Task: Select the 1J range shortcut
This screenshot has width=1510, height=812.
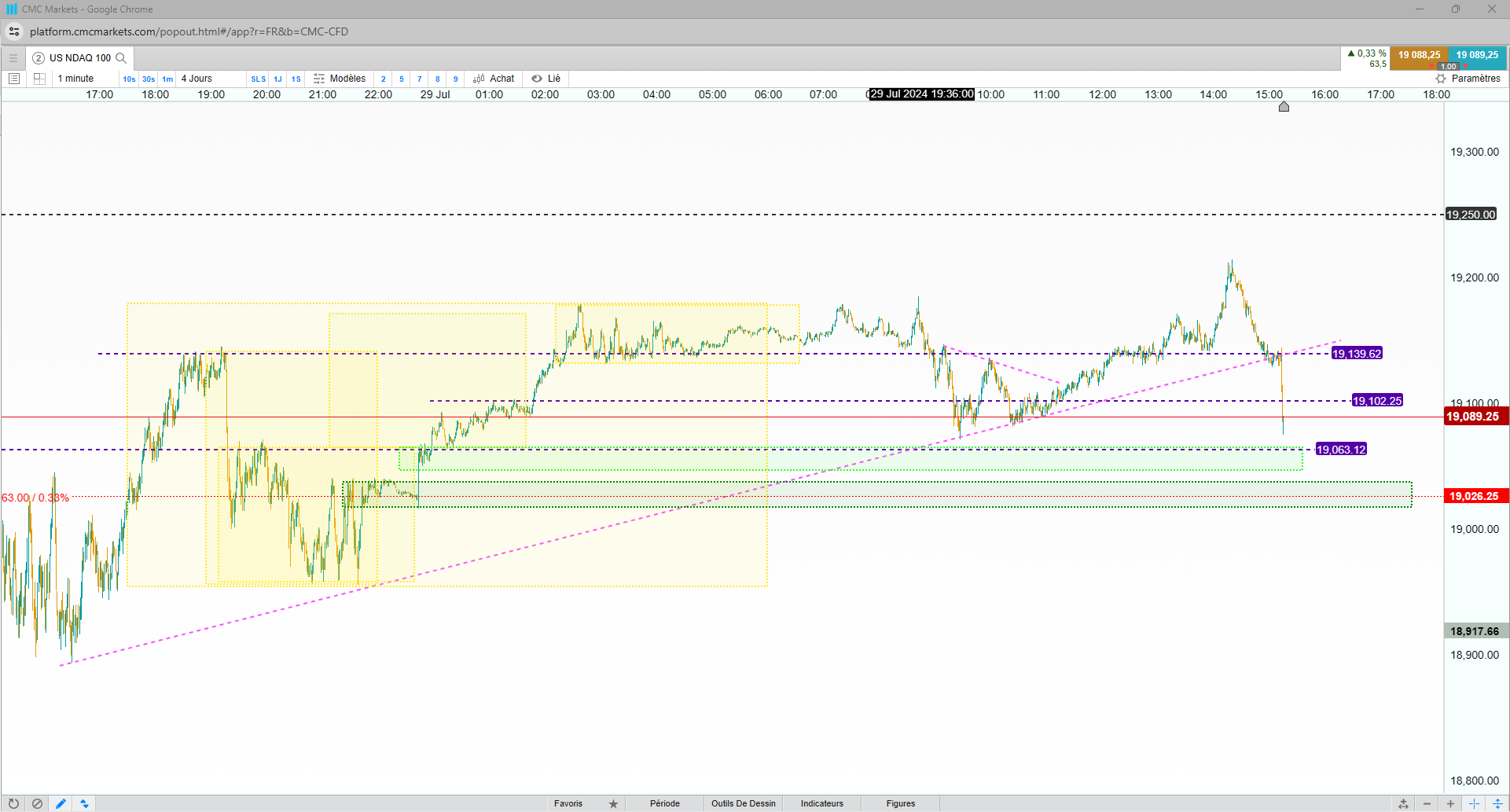Action: tap(277, 79)
